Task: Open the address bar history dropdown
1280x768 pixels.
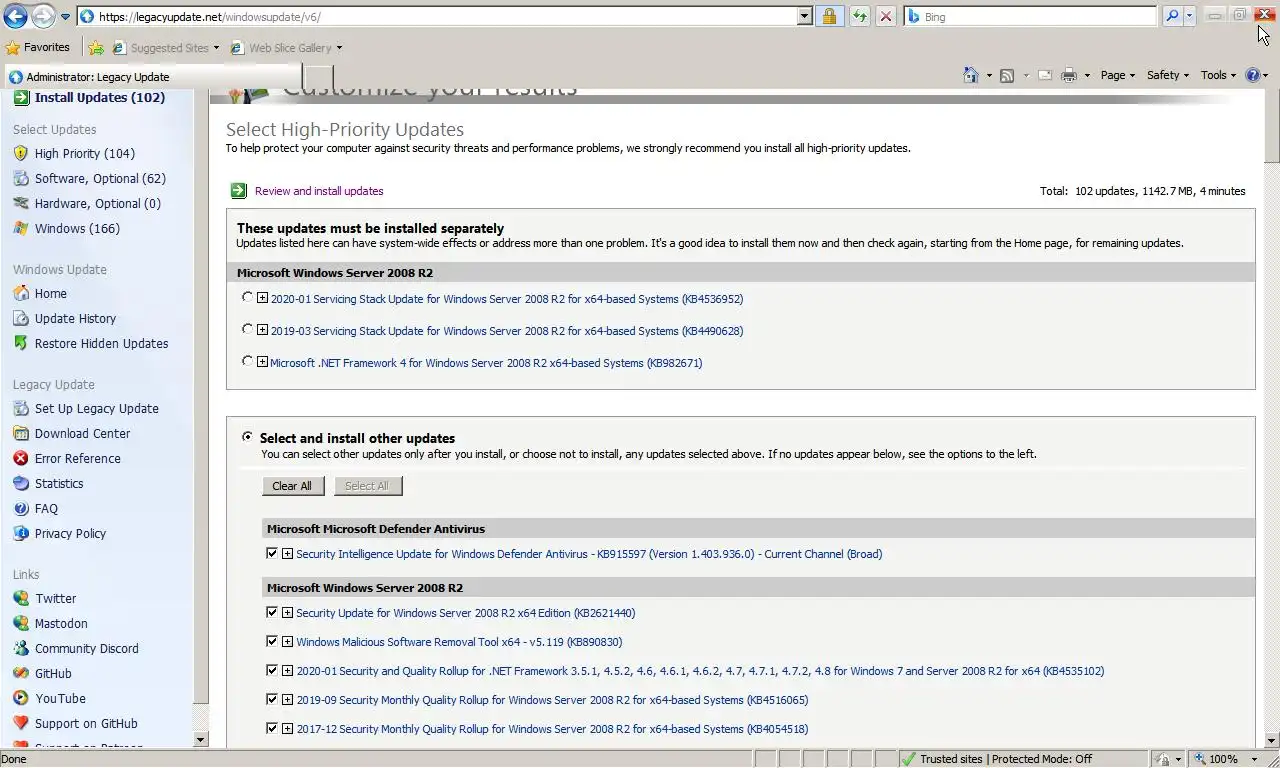Action: [x=805, y=17]
